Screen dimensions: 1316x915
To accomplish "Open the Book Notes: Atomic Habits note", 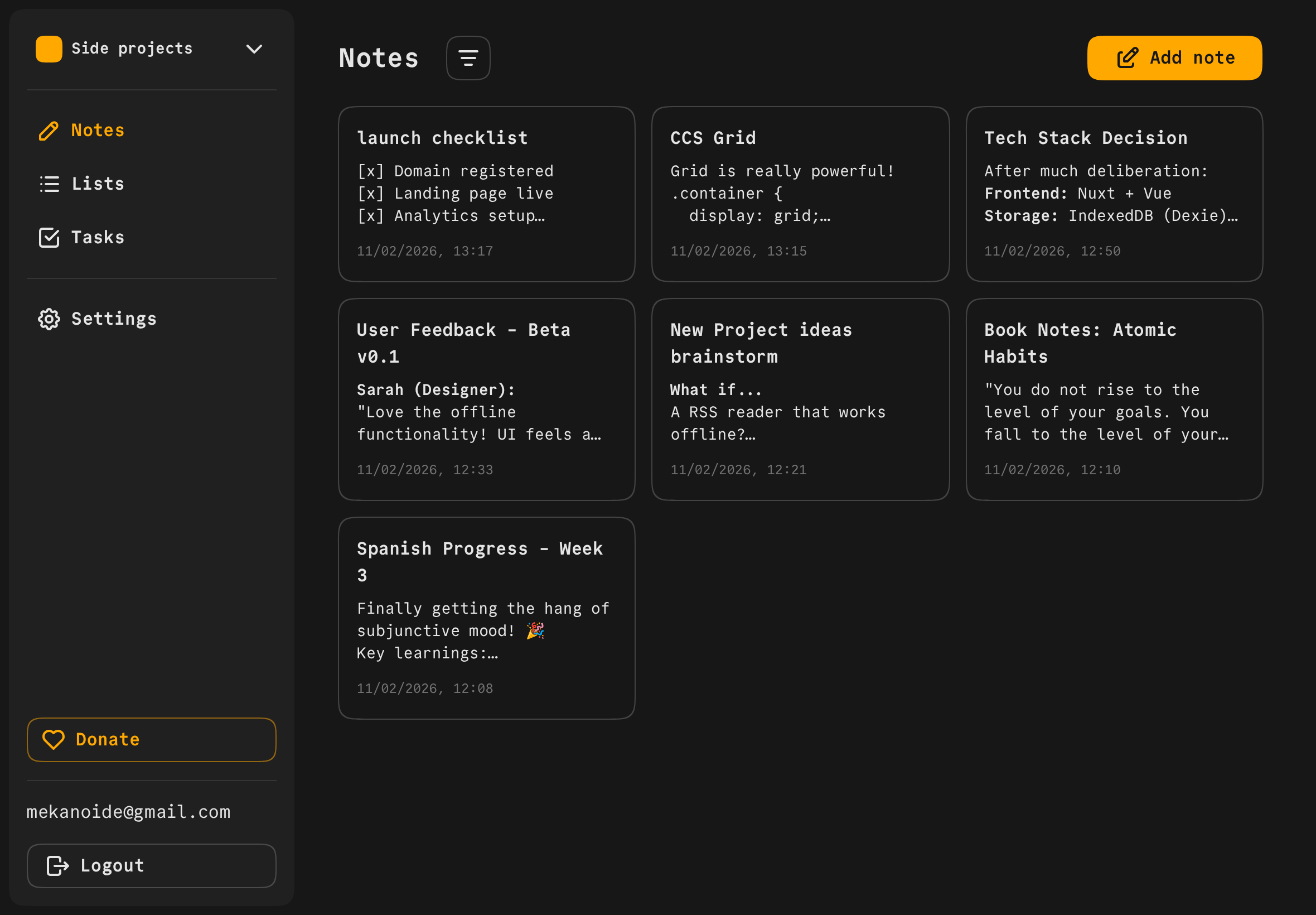I will pos(1114,399).
